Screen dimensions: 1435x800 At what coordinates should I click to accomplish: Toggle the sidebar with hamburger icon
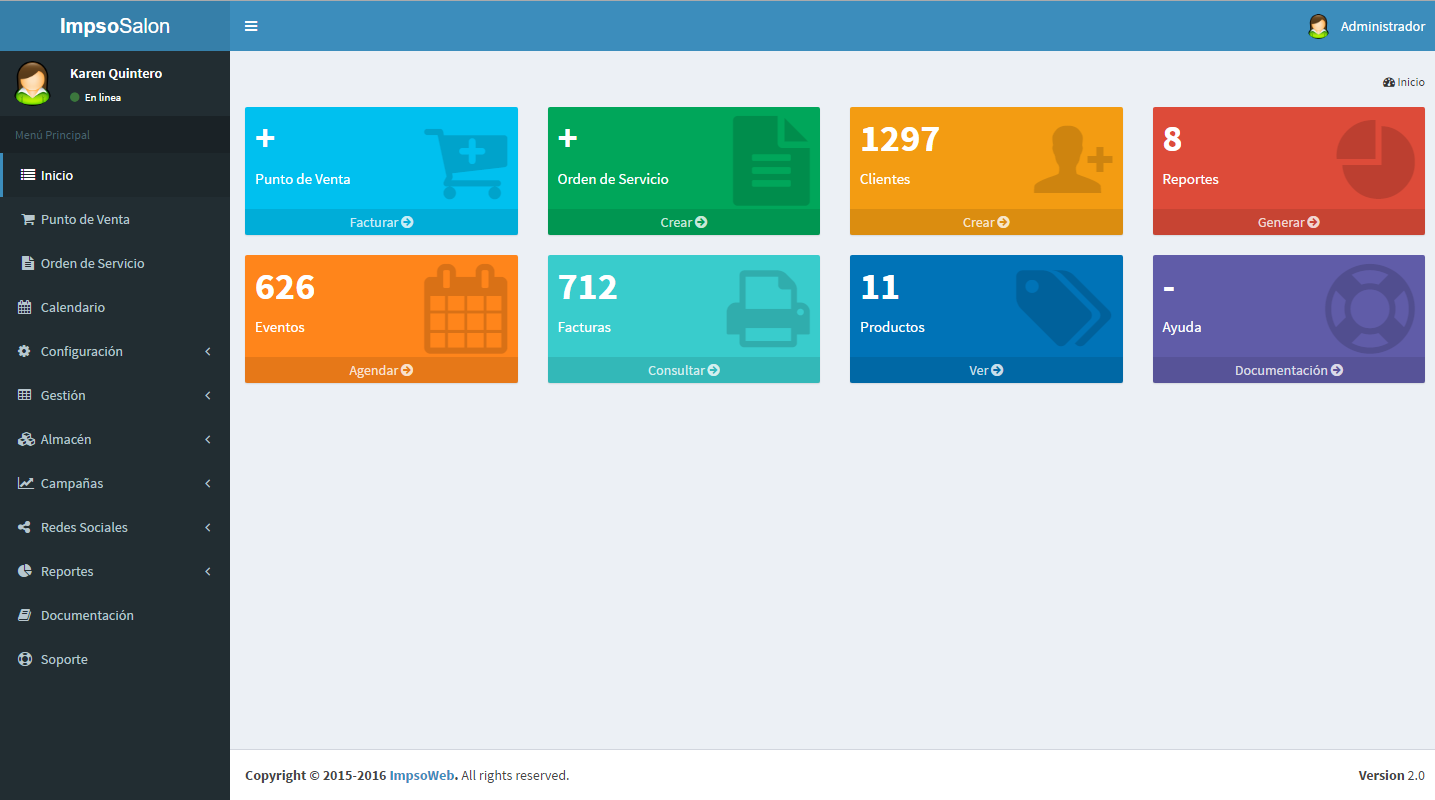[x=251, y=26]
